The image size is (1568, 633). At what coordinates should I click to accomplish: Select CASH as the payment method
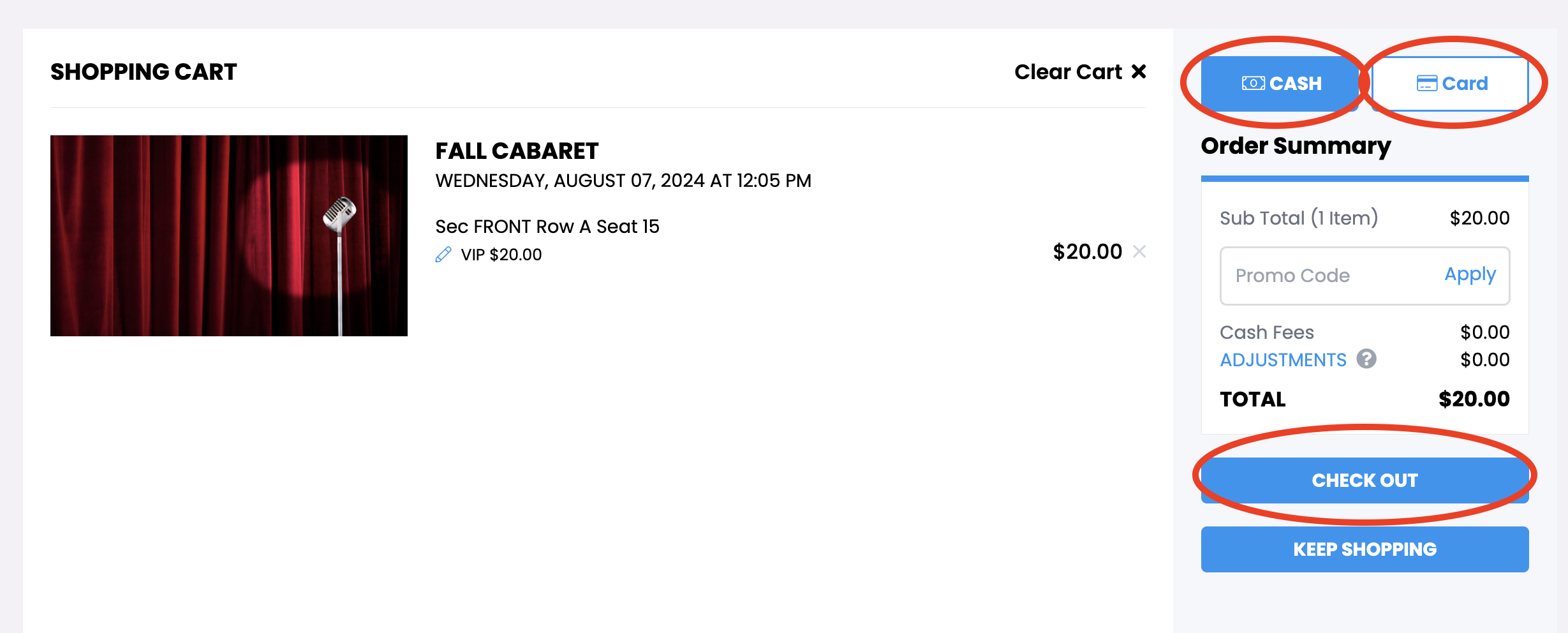click(x=1280, y=84)
